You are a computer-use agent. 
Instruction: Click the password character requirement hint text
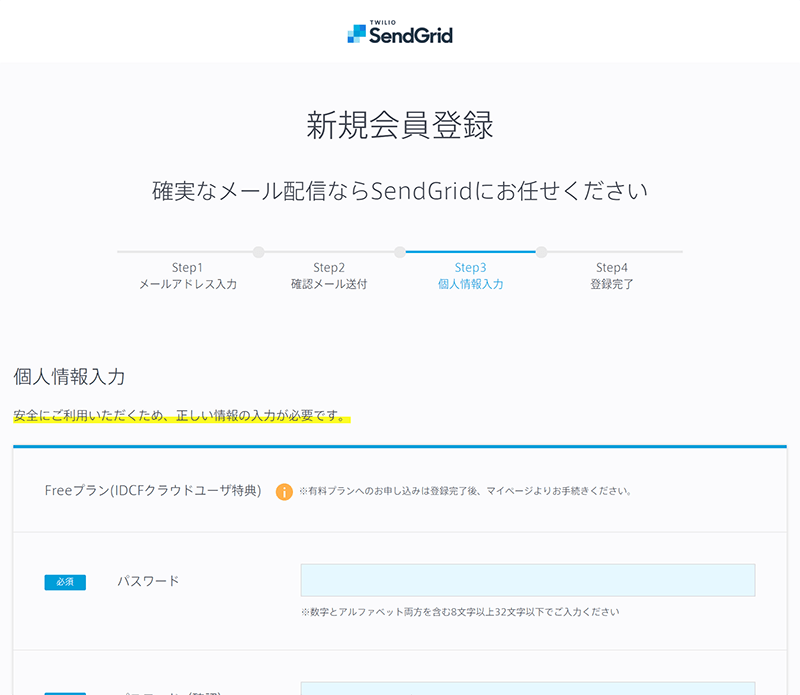tap(459, 612)
